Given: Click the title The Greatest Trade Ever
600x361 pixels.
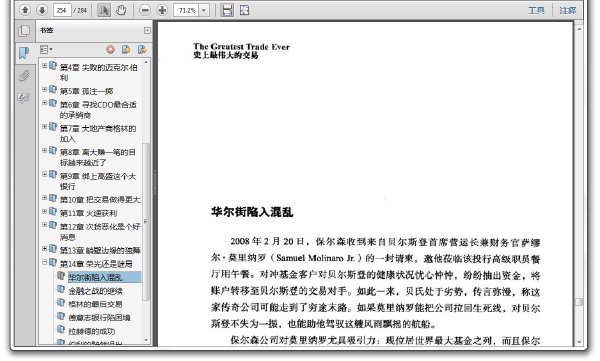Looking at the screenshot, I should coord(241,47).
